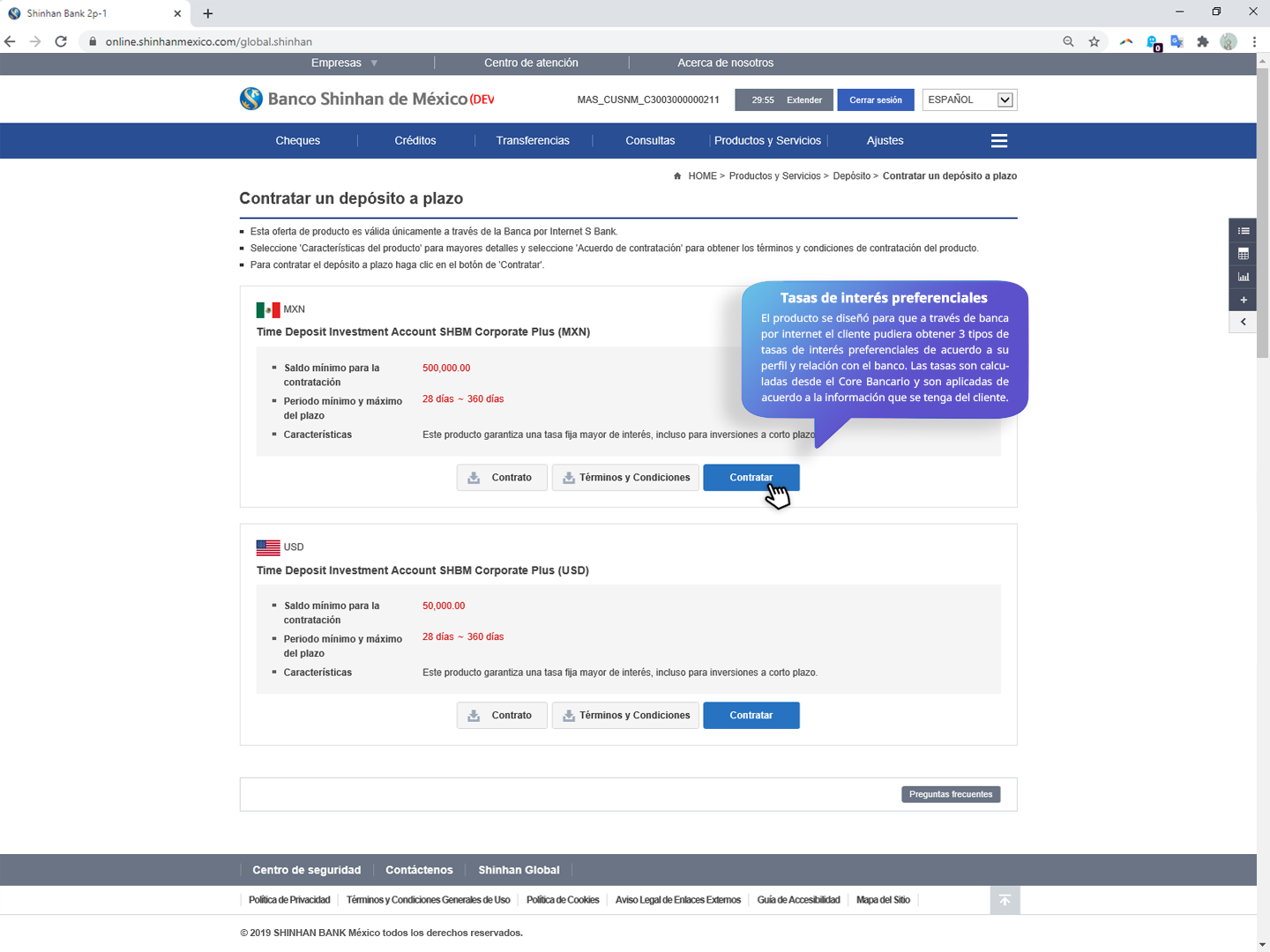Viewport: 1270px width, 952px height.
Task: Open Términos y Condiciones Generales de Uso
Action: tap(428, 900)
